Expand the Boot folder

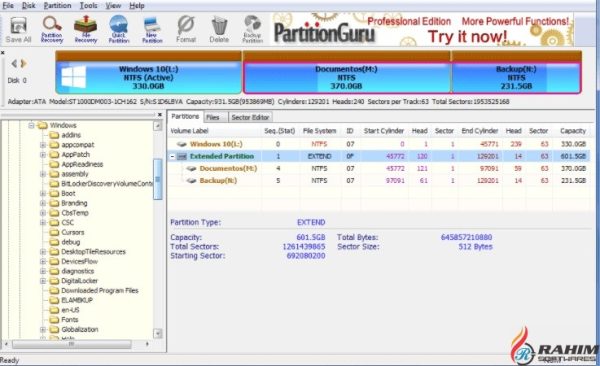coord(43,193)
